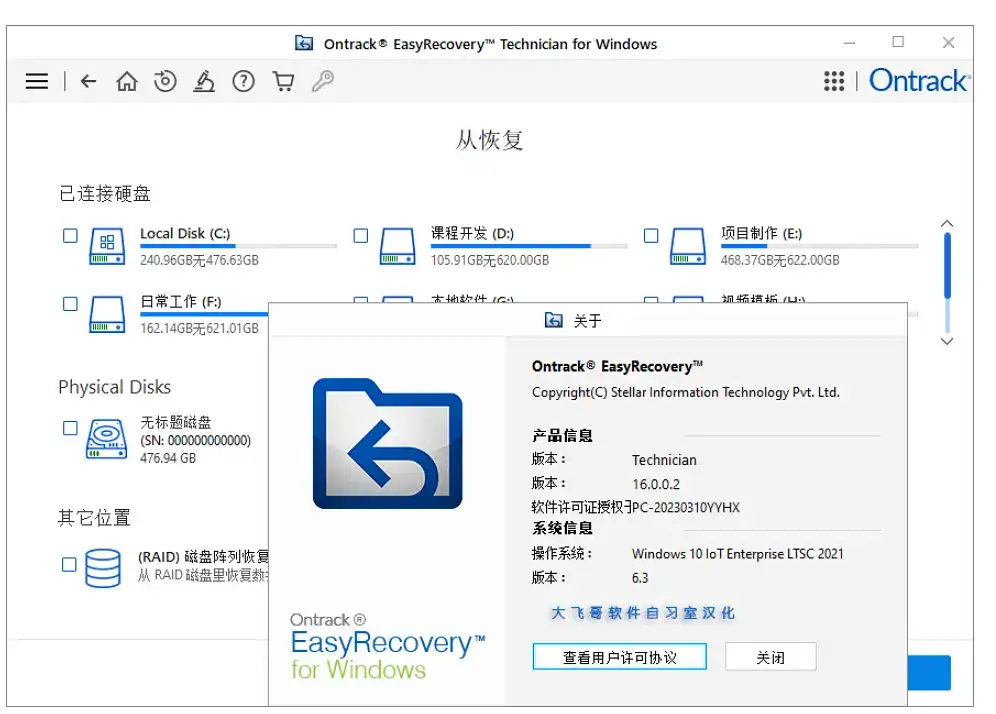Select the back arrow navigation icon
The height and width of the screenshot is (714, 996).
(x=88, y=82)
